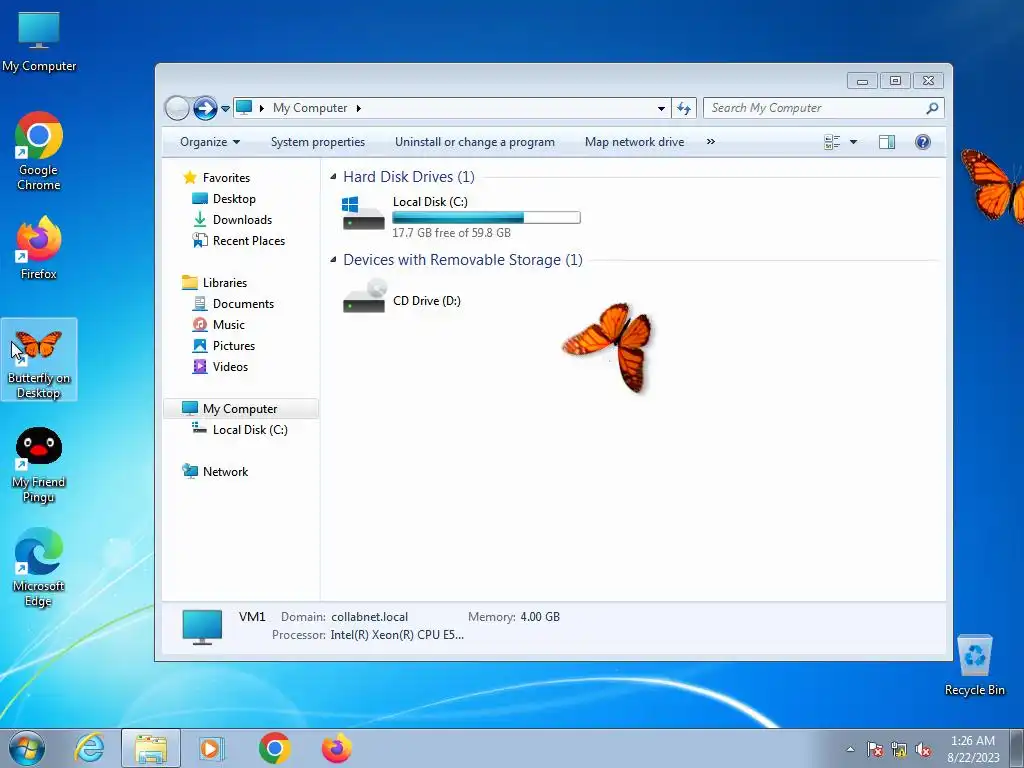Click the muted volume tray icon
1024x768 pixels.
(923, 750)
